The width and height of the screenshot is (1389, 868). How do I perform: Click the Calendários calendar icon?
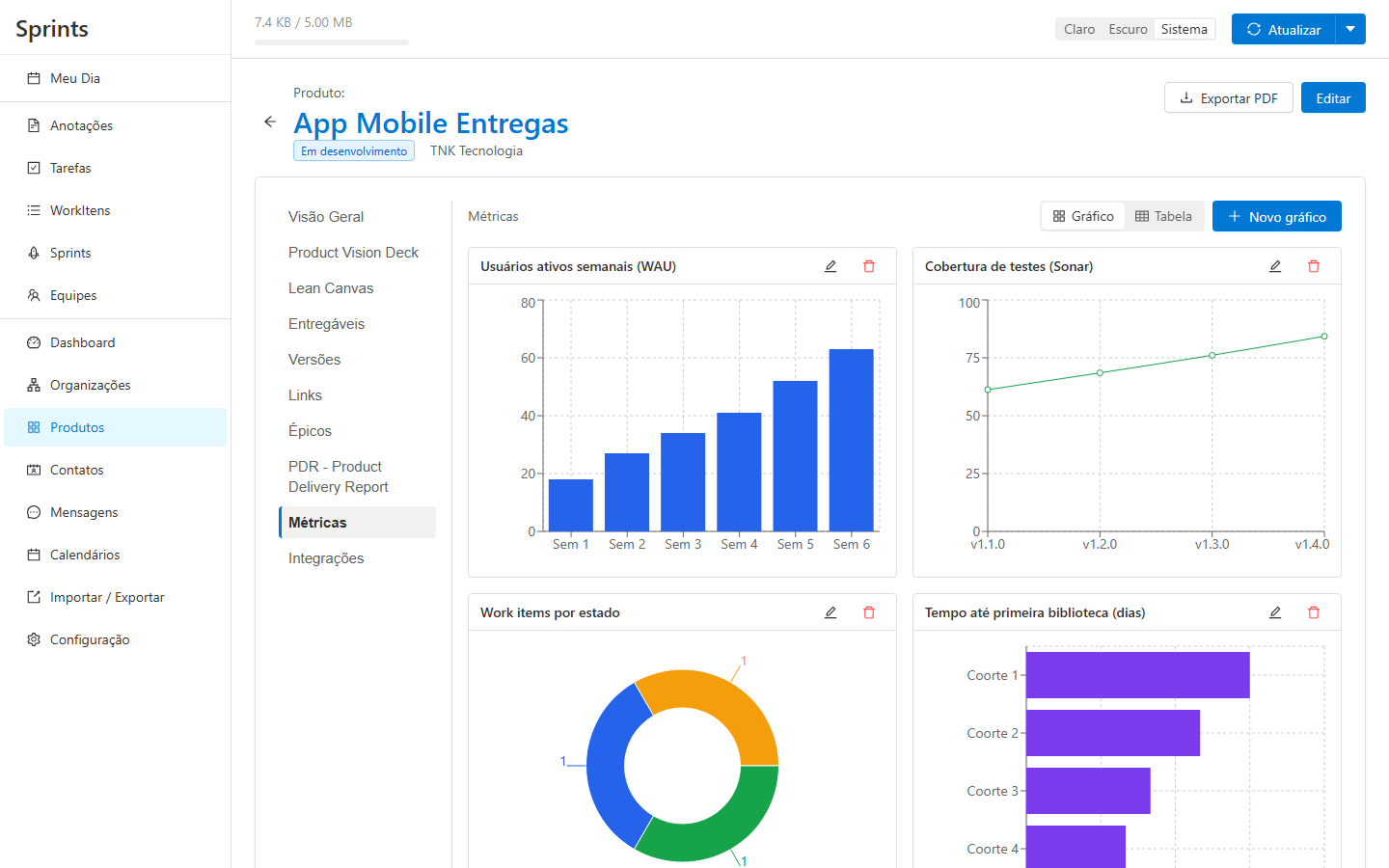coord(34,555)
